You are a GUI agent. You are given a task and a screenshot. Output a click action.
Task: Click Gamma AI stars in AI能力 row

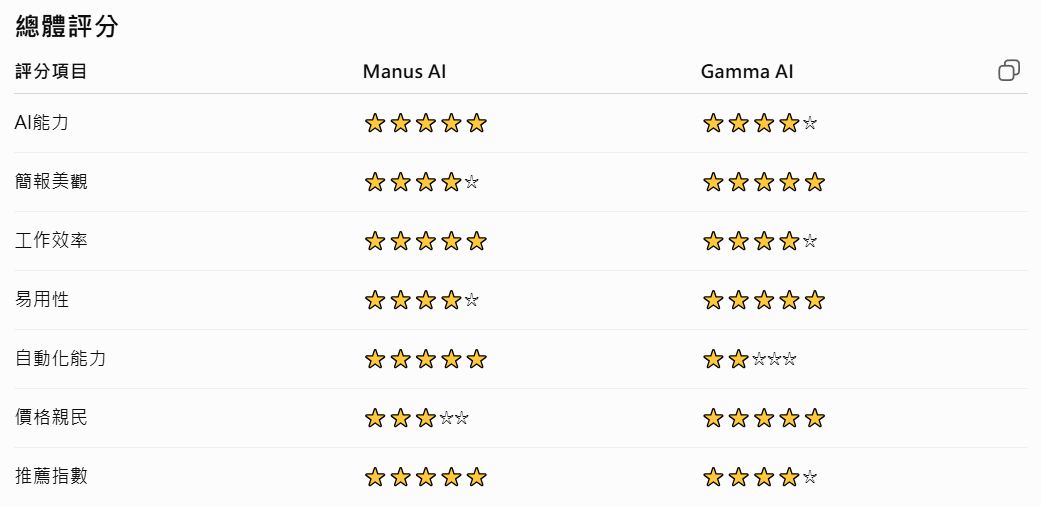coord(760,123)
